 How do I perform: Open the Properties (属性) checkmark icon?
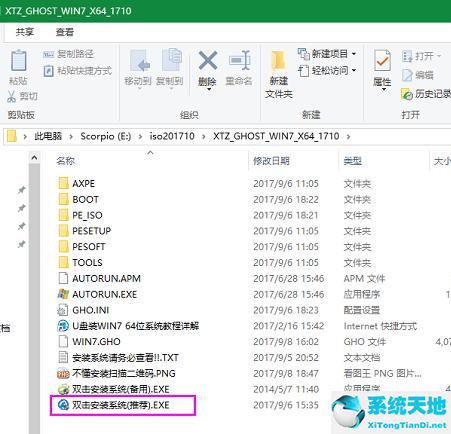tap(382, 60)
